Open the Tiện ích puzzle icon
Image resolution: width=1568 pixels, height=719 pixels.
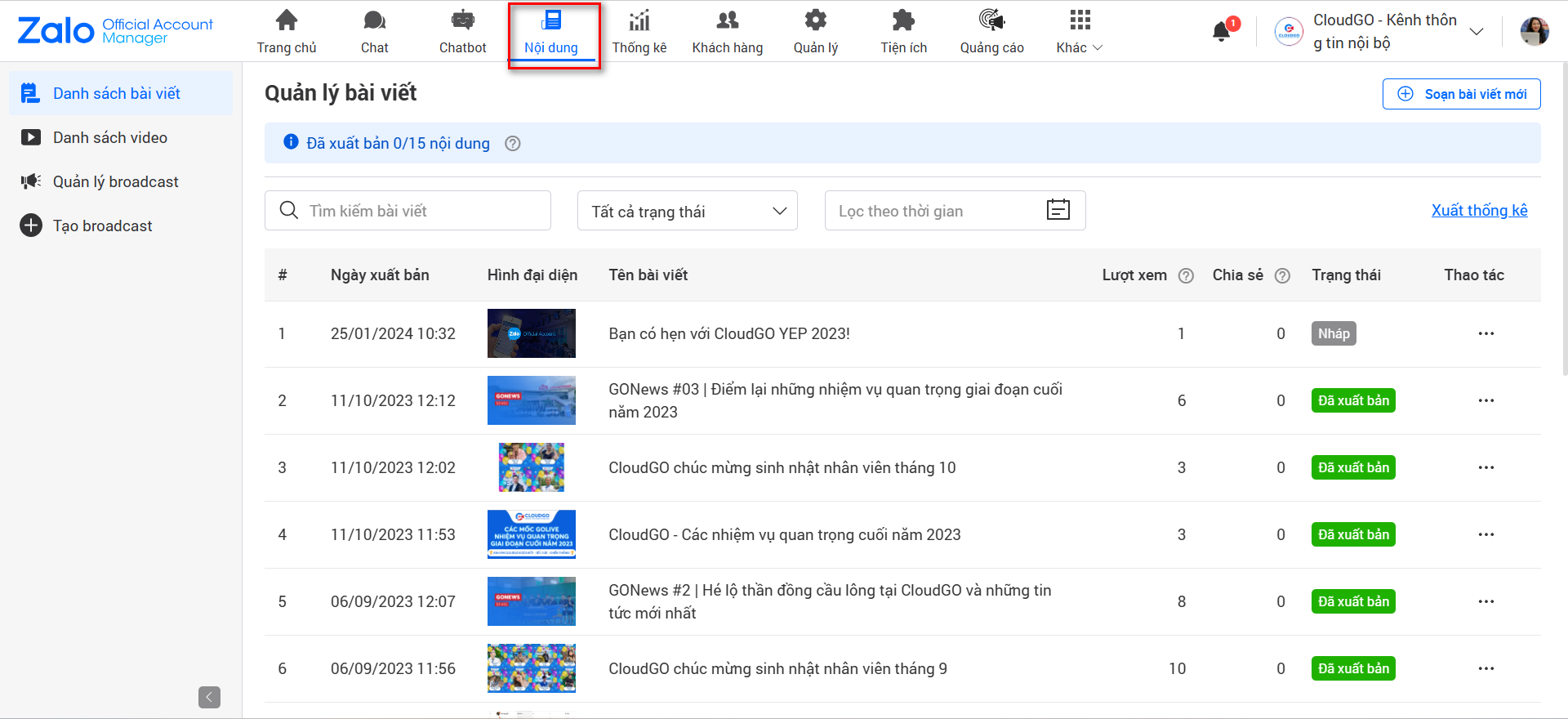click(x=904, y=20)
